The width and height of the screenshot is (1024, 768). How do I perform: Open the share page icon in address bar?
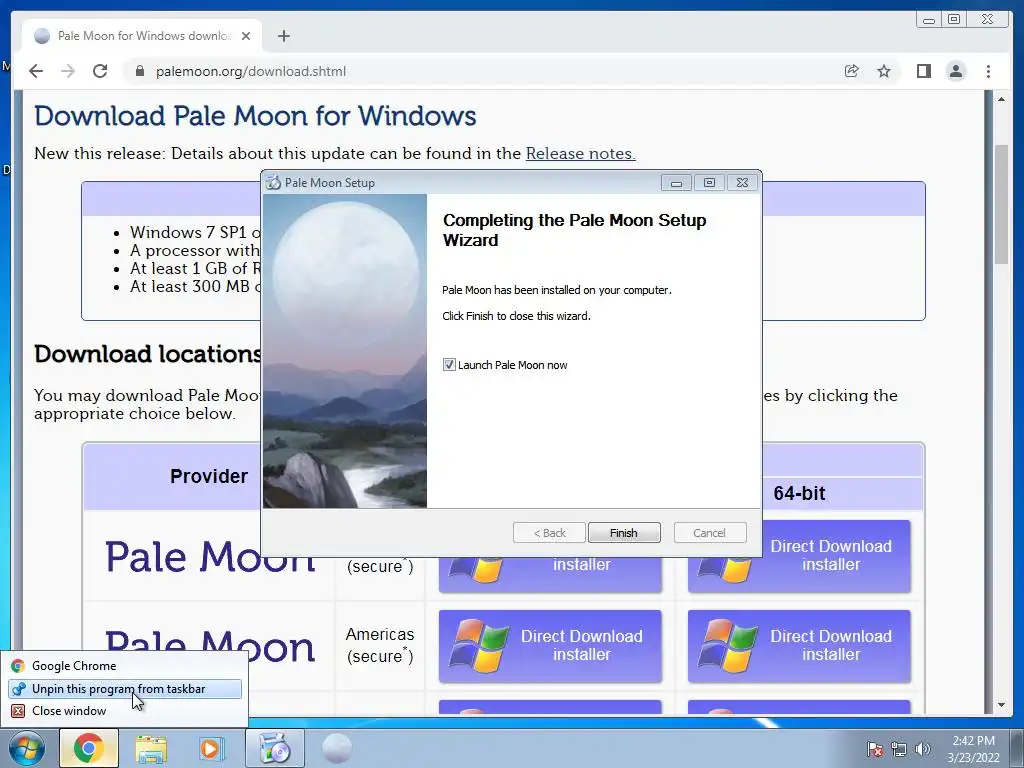852,71
